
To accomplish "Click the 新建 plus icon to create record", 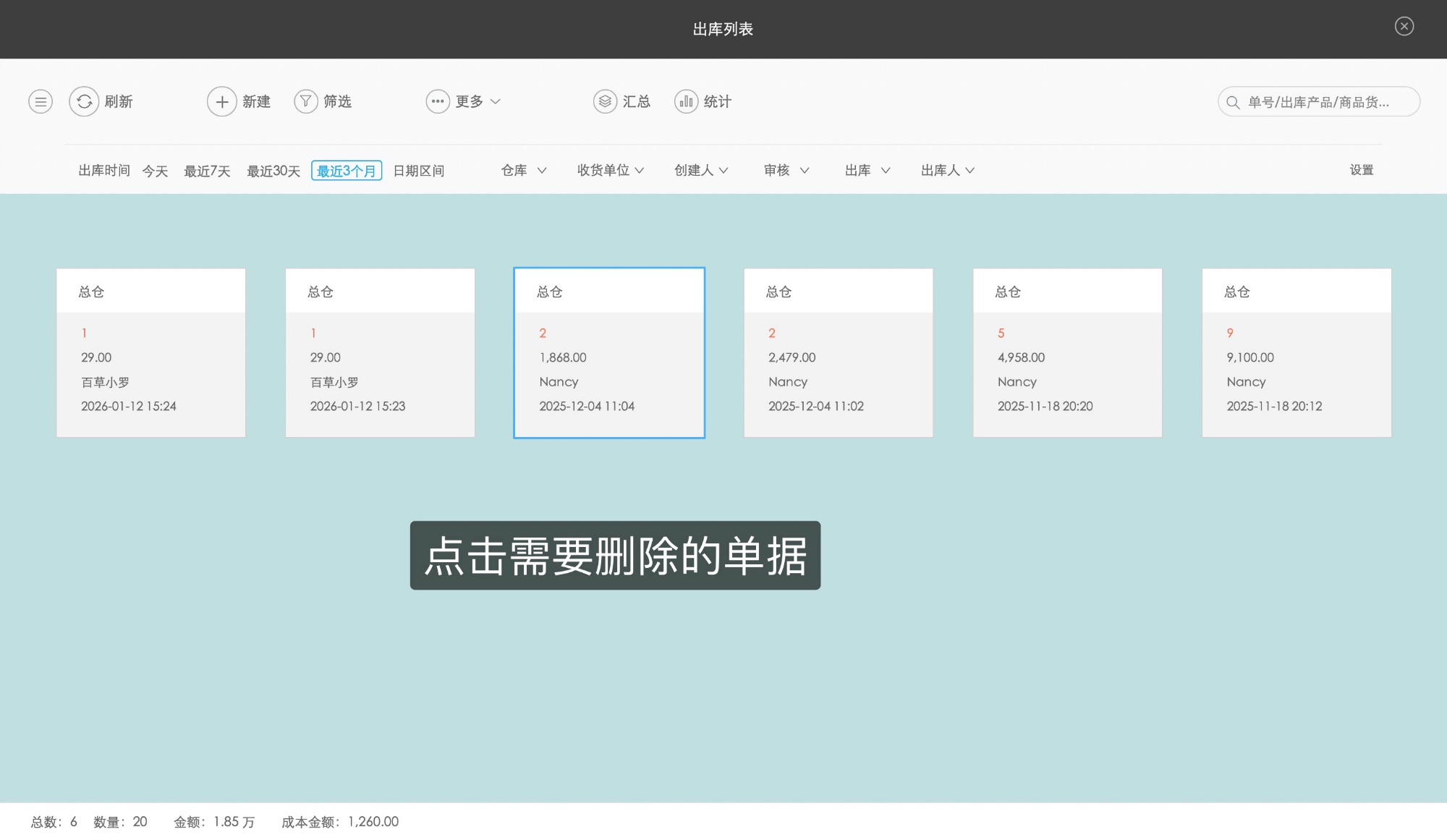I will pyautogui.click(x=222, y=101).
